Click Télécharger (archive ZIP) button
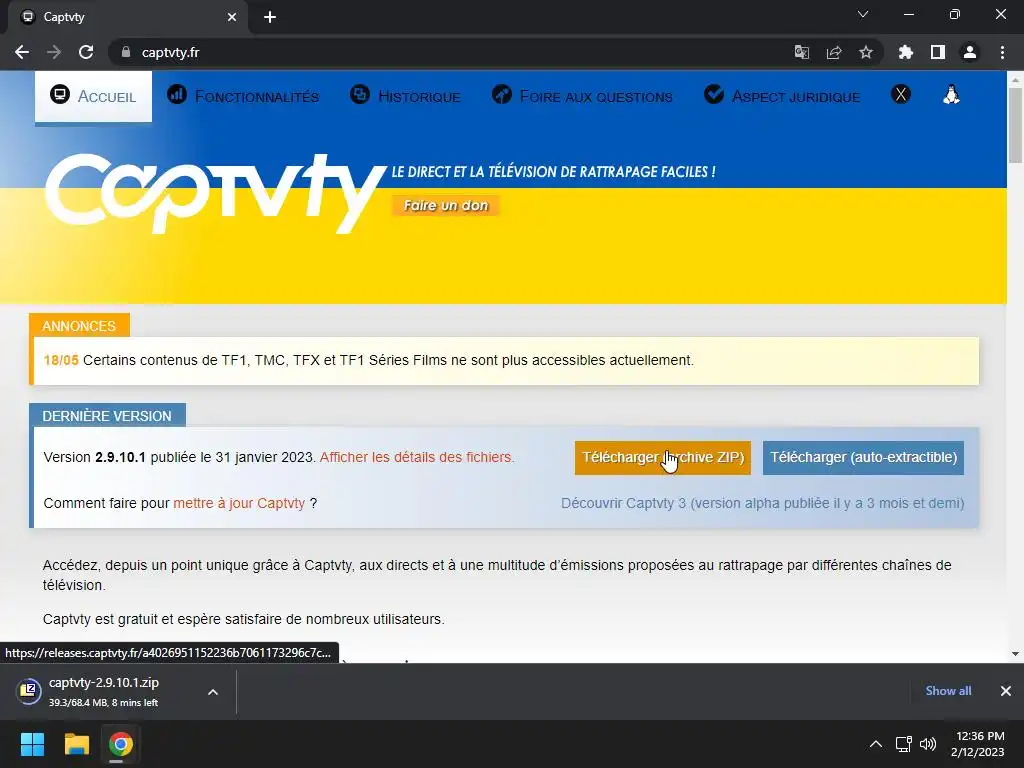 click(x=663, y=457)
